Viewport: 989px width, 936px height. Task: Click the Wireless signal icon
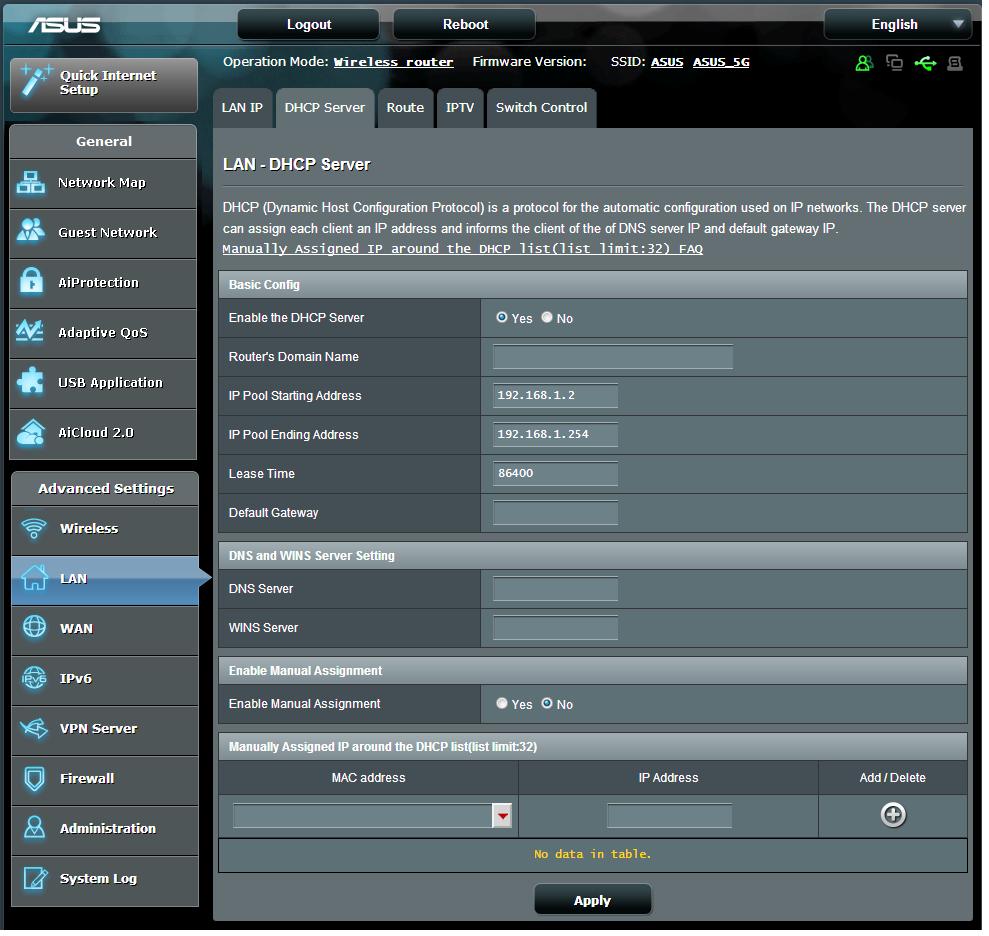(x=34, y=530)
